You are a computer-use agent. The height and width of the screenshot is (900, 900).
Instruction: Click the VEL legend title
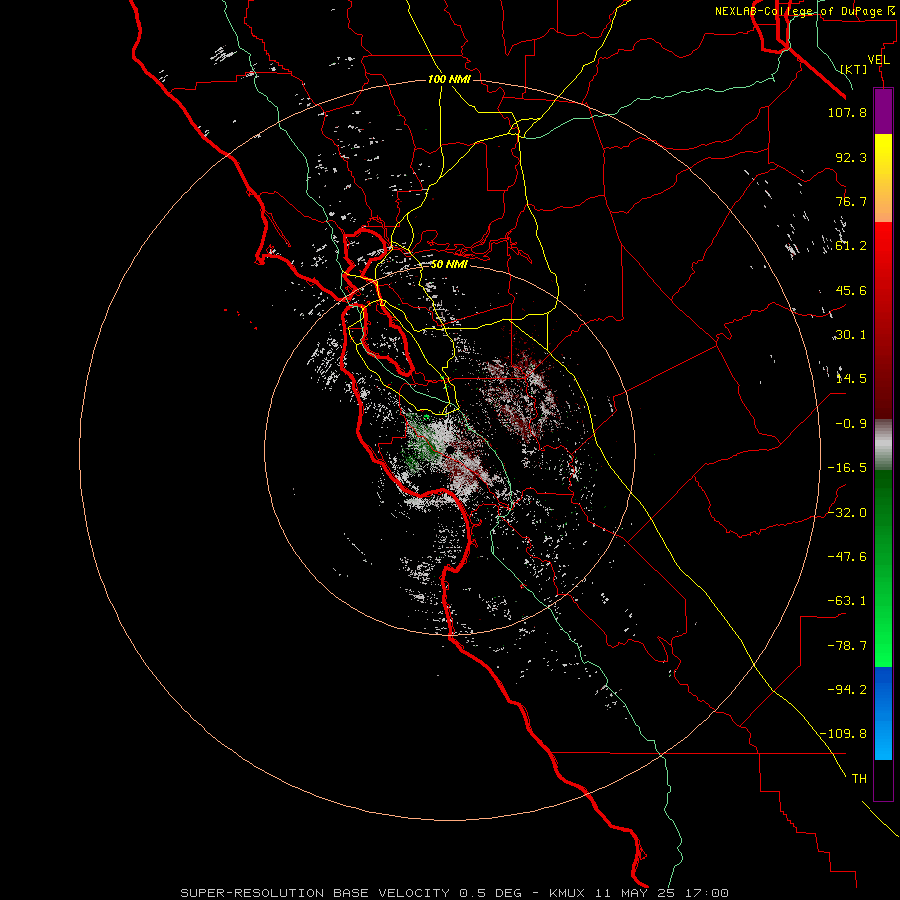pos(878,60)
